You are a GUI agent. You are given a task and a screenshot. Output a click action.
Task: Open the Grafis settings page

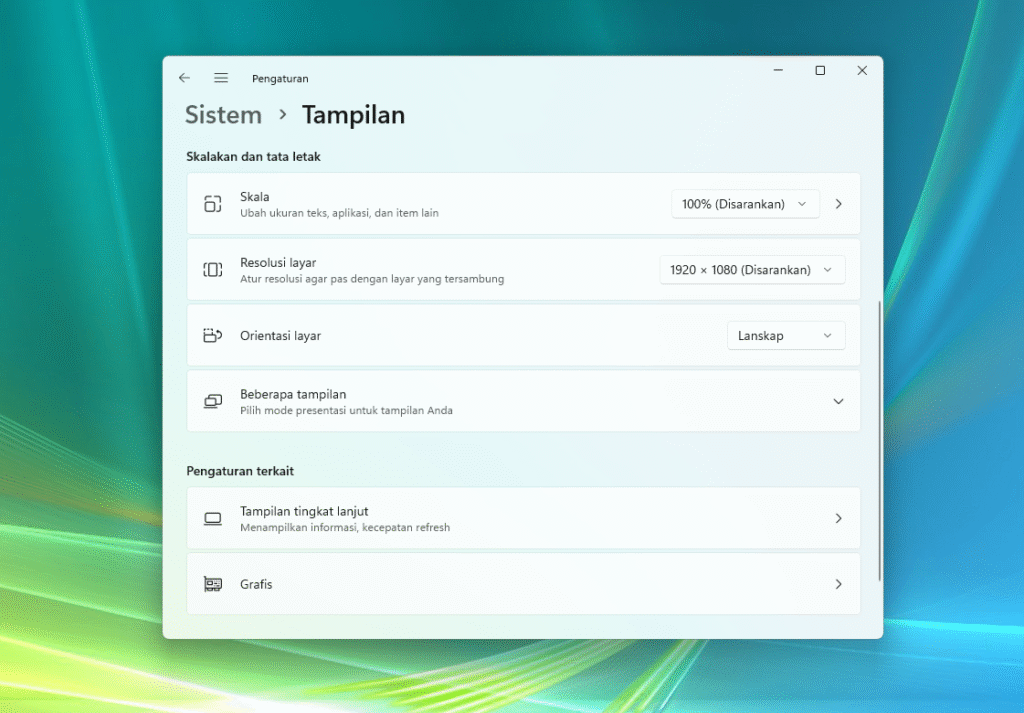(x=523, y=584)
